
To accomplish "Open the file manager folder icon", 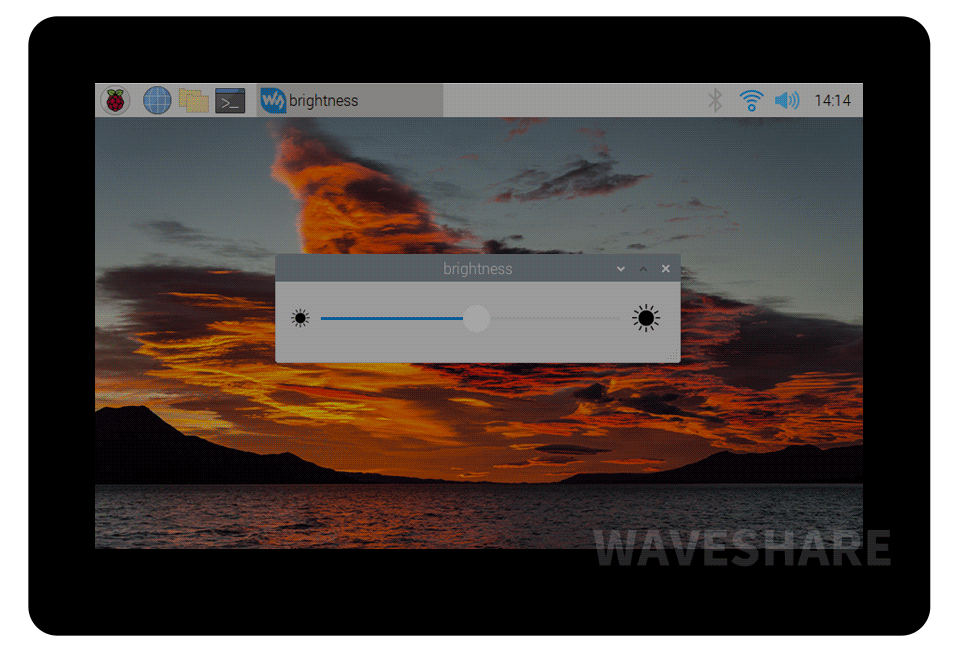I will click(193, 100).
